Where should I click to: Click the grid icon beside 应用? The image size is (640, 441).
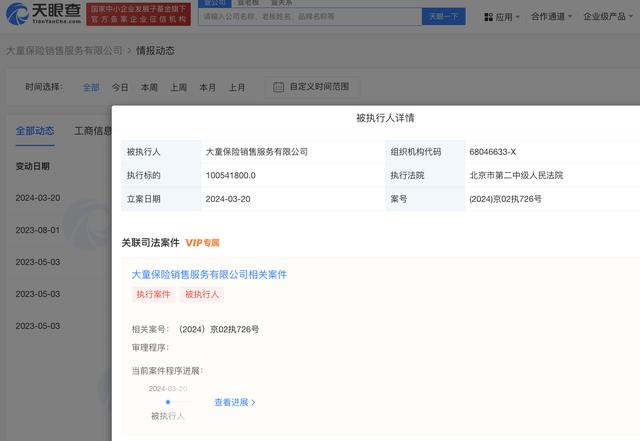(488, 17)
